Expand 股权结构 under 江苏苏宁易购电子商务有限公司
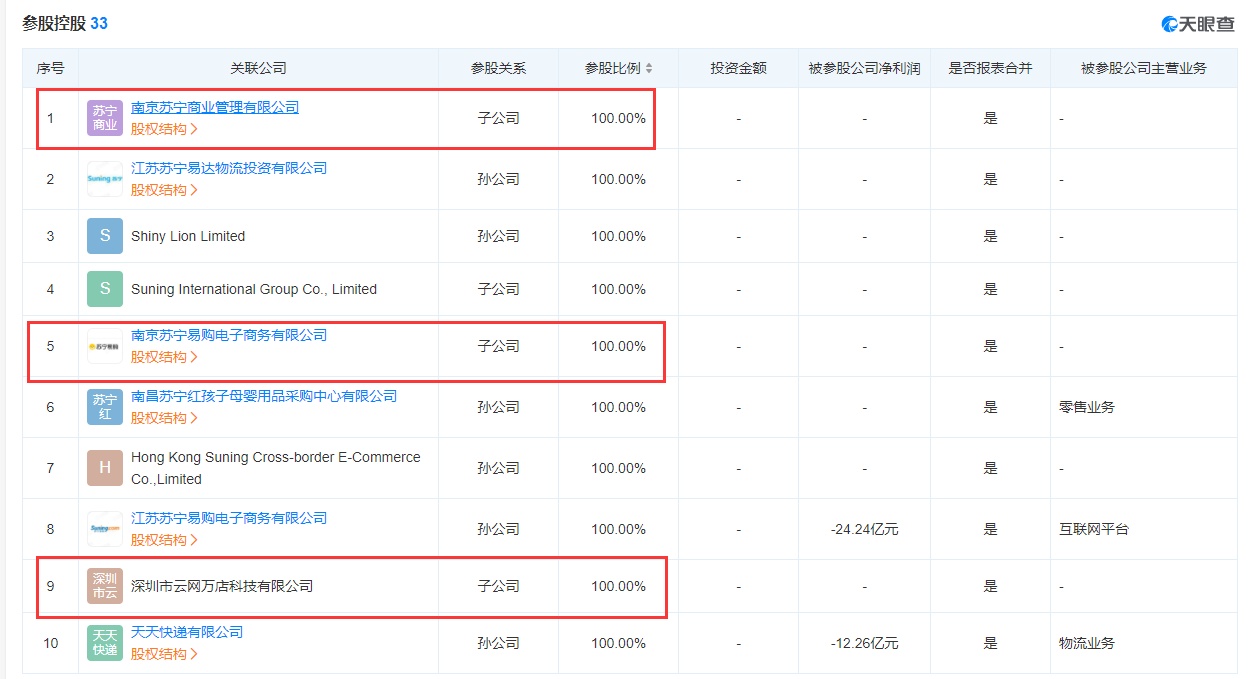The width and height of the screenshot is (1249, 679). [164, 540]
